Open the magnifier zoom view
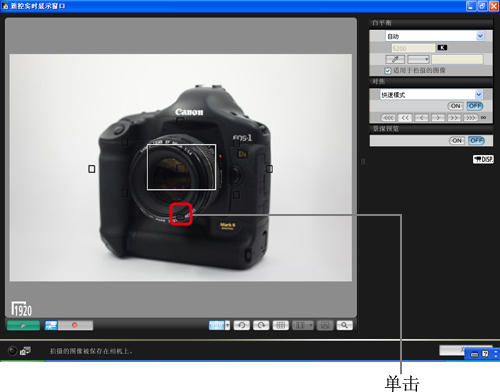The image size is (500, 392). click(344, 325)
